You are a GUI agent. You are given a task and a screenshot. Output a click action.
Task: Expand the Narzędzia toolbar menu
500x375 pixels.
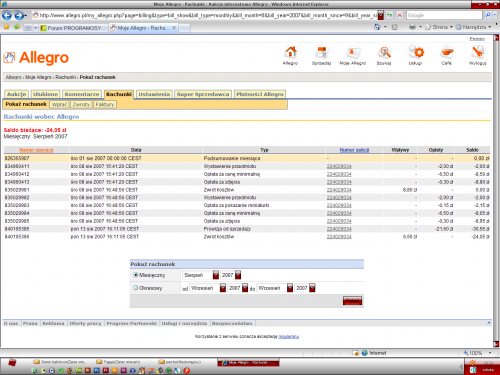474,27
